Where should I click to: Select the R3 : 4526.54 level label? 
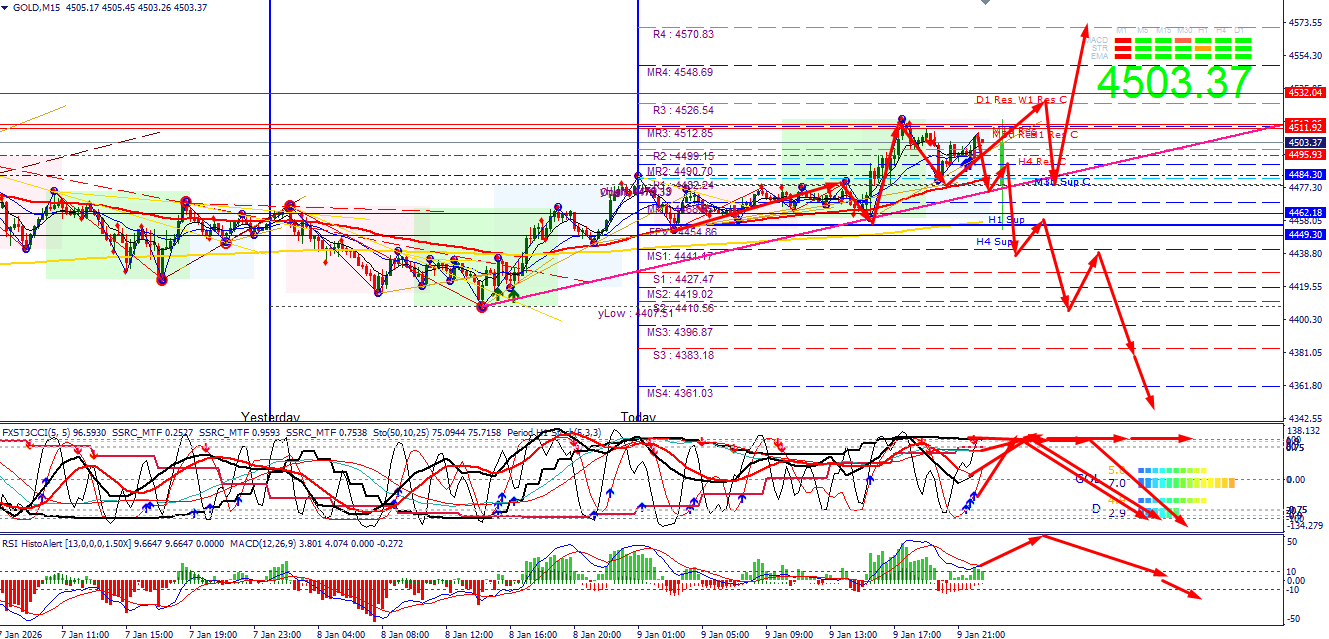683,110
